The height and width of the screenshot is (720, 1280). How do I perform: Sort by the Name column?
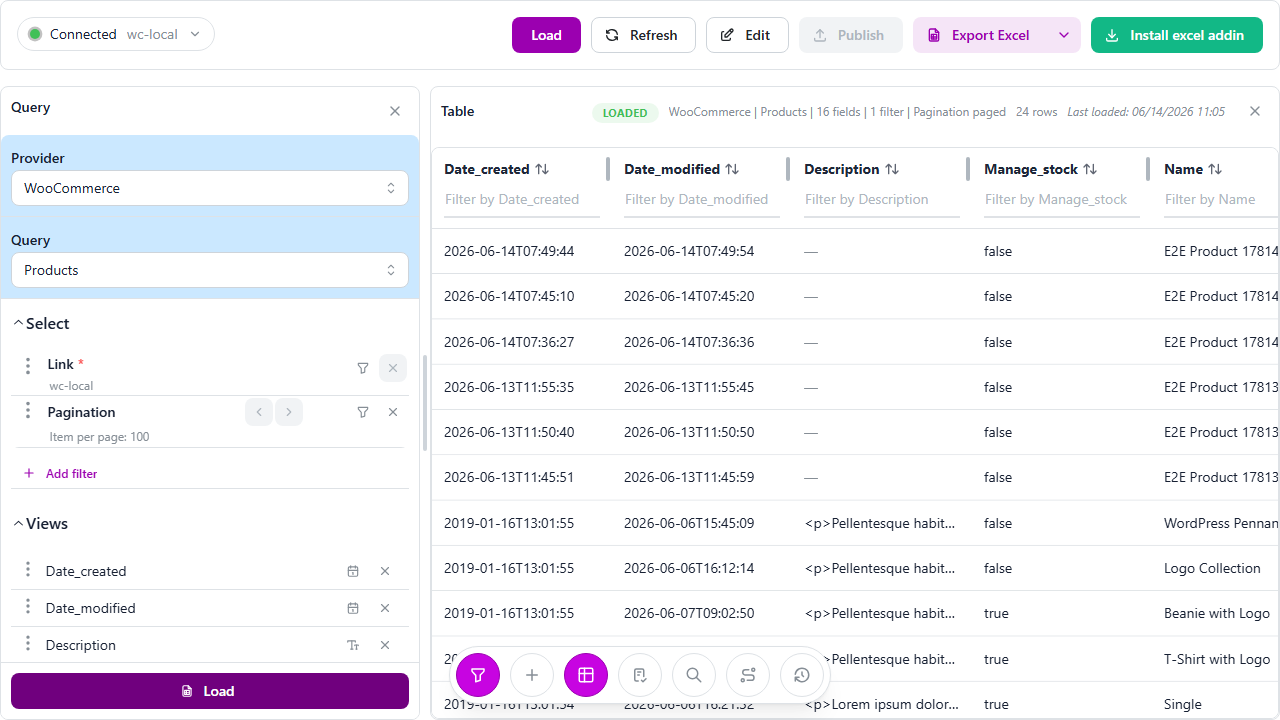[1215, 169]
